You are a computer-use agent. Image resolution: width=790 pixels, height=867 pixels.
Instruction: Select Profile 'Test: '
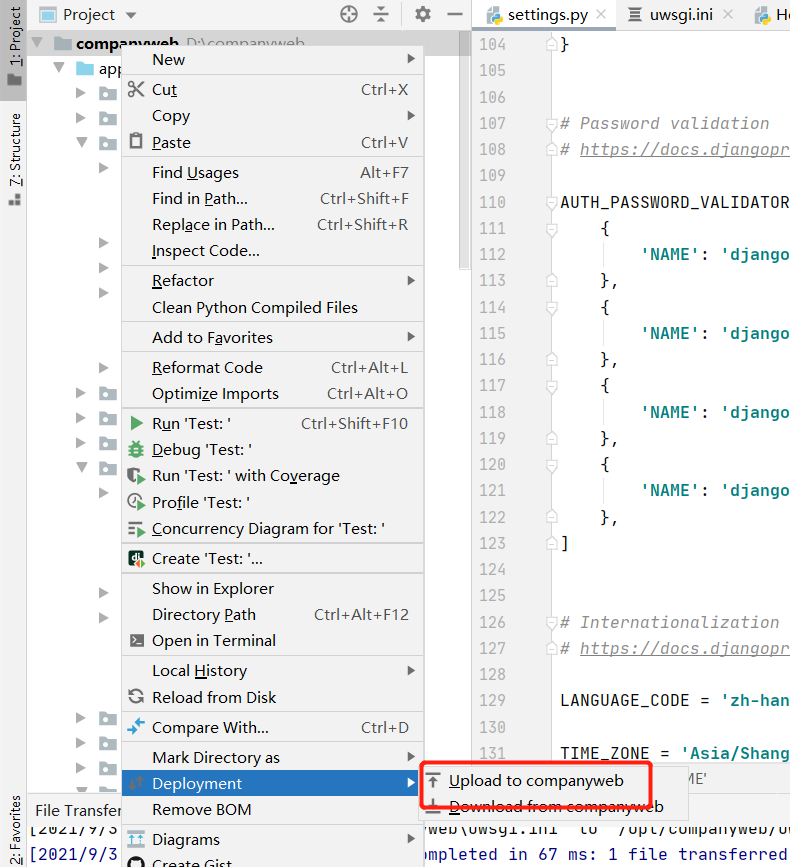pos(273,503)
